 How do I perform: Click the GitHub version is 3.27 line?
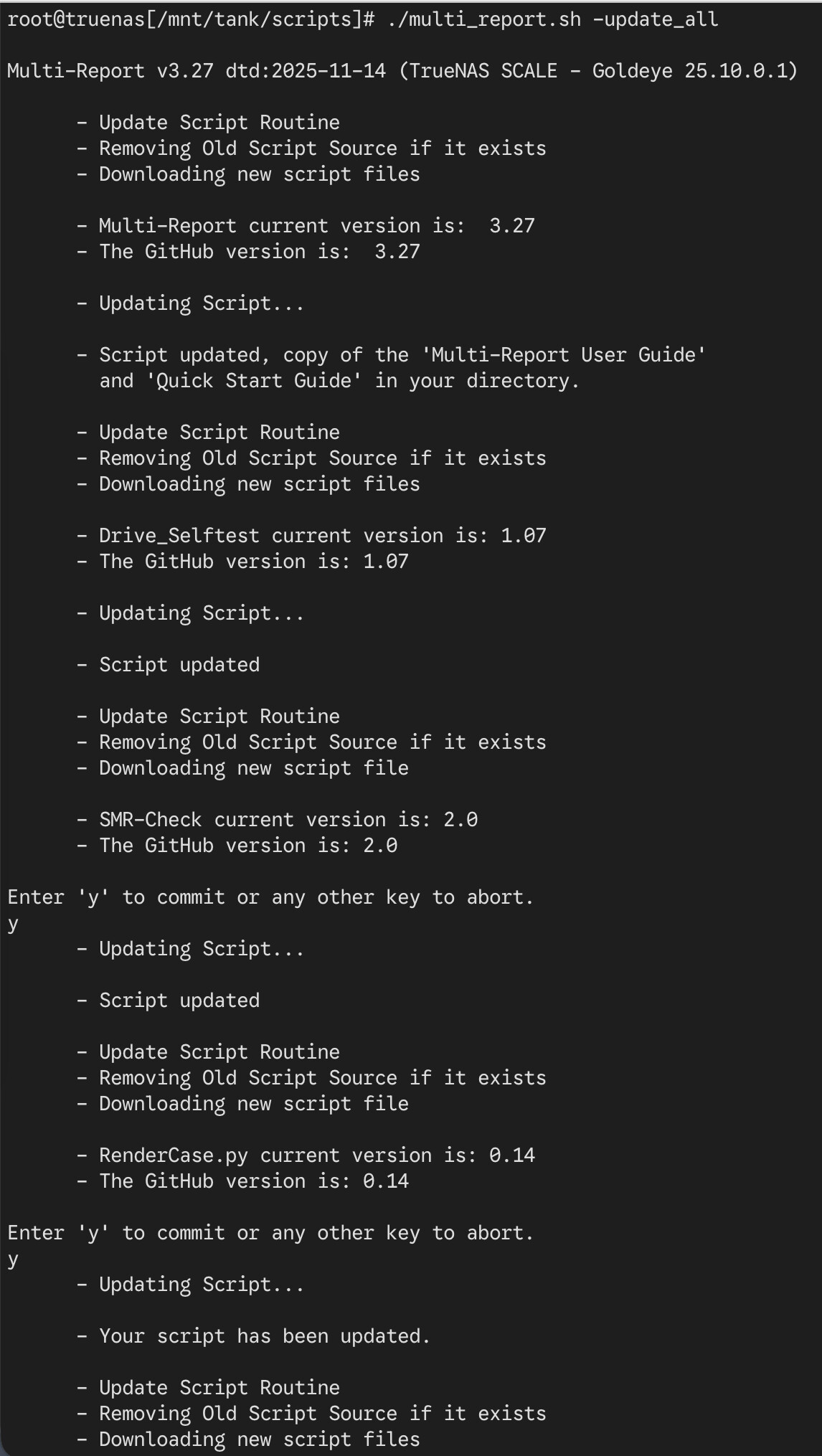click(258, 251)
